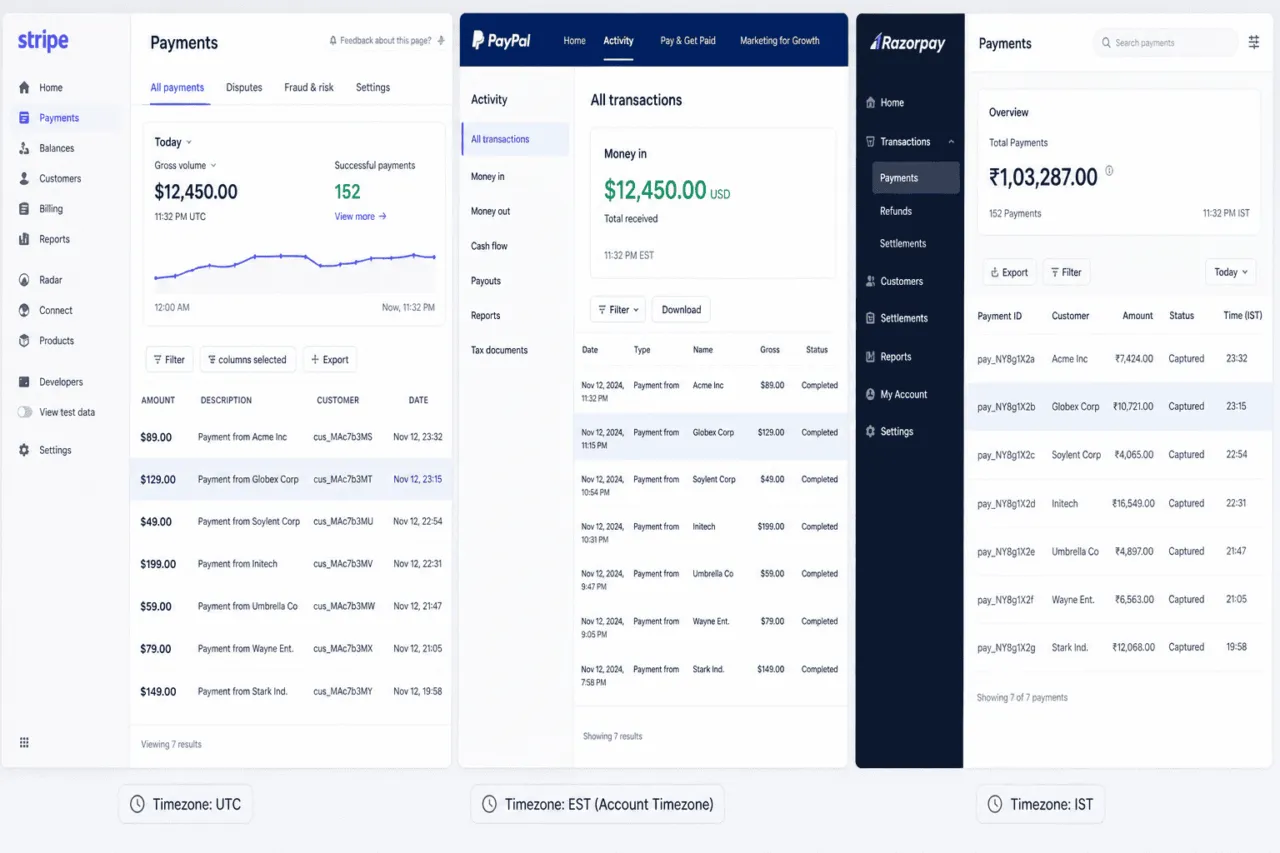1280x853 pixels.
Task: Open Customers icon in Stripe sidebar
Action: coord(24,179)
